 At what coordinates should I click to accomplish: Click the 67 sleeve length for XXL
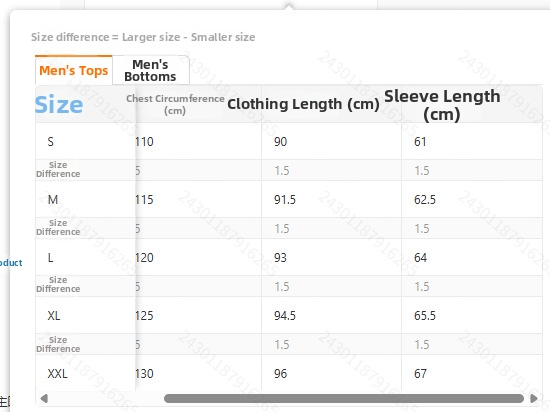click(x=420, y=373)
